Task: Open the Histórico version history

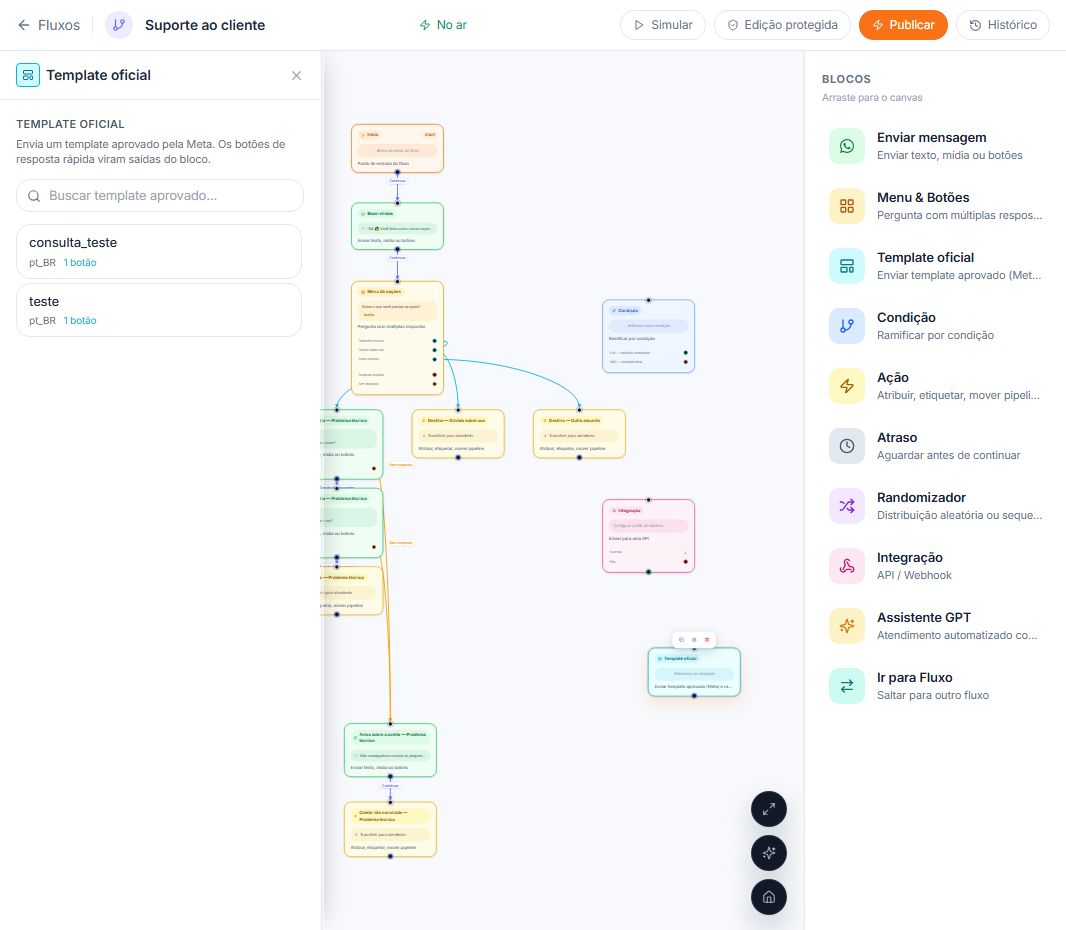Action: pyautogui.click(x=1003, y=25)
